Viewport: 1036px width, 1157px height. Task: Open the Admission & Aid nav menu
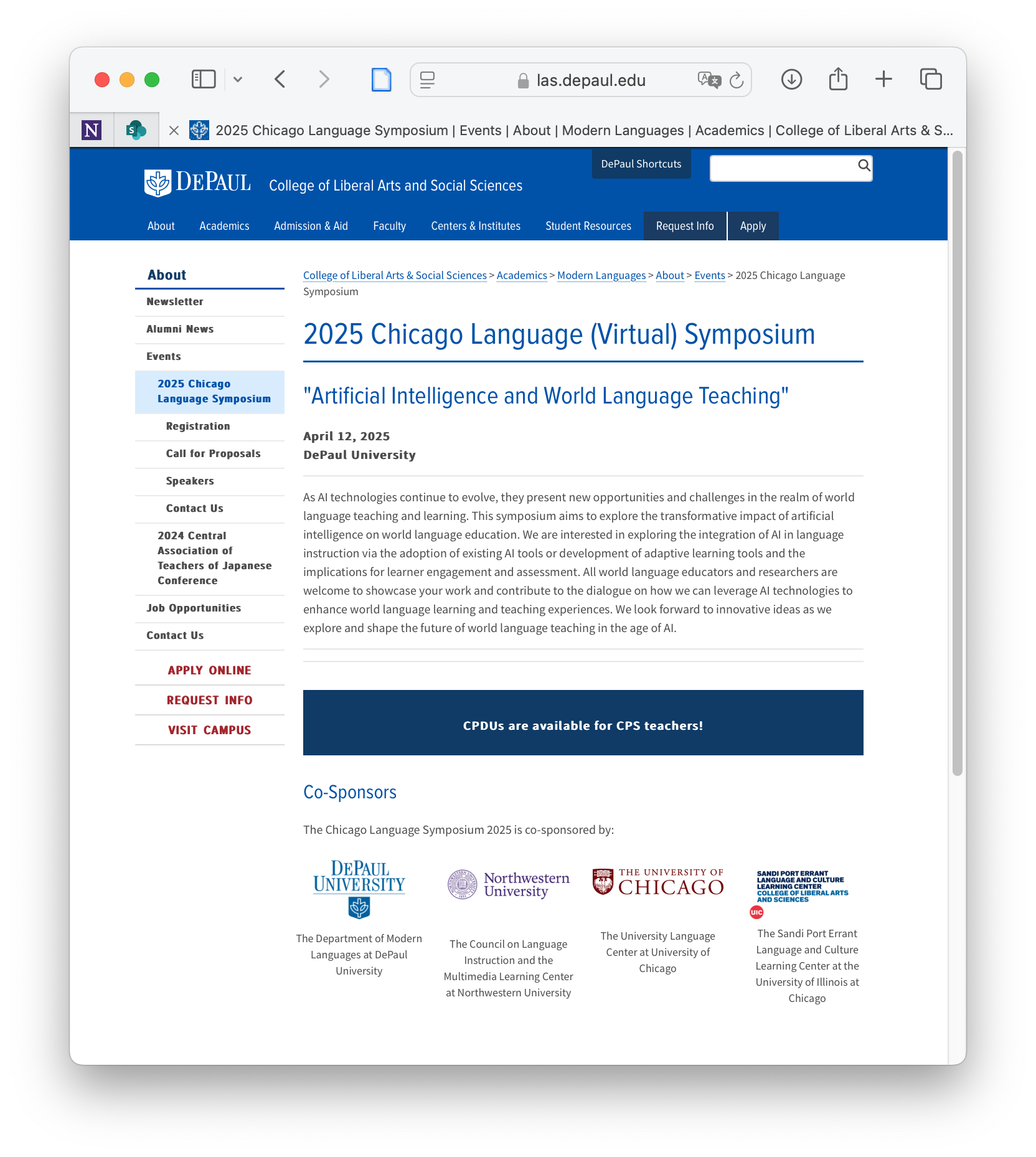[x=311, y=226]
